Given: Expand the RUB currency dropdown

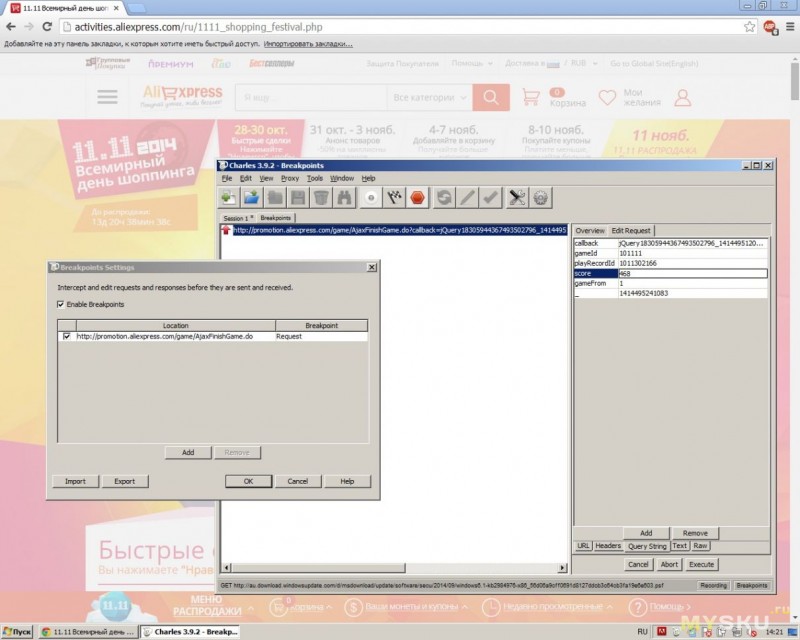Looking at the screenshot, I should tap(584, 63).
